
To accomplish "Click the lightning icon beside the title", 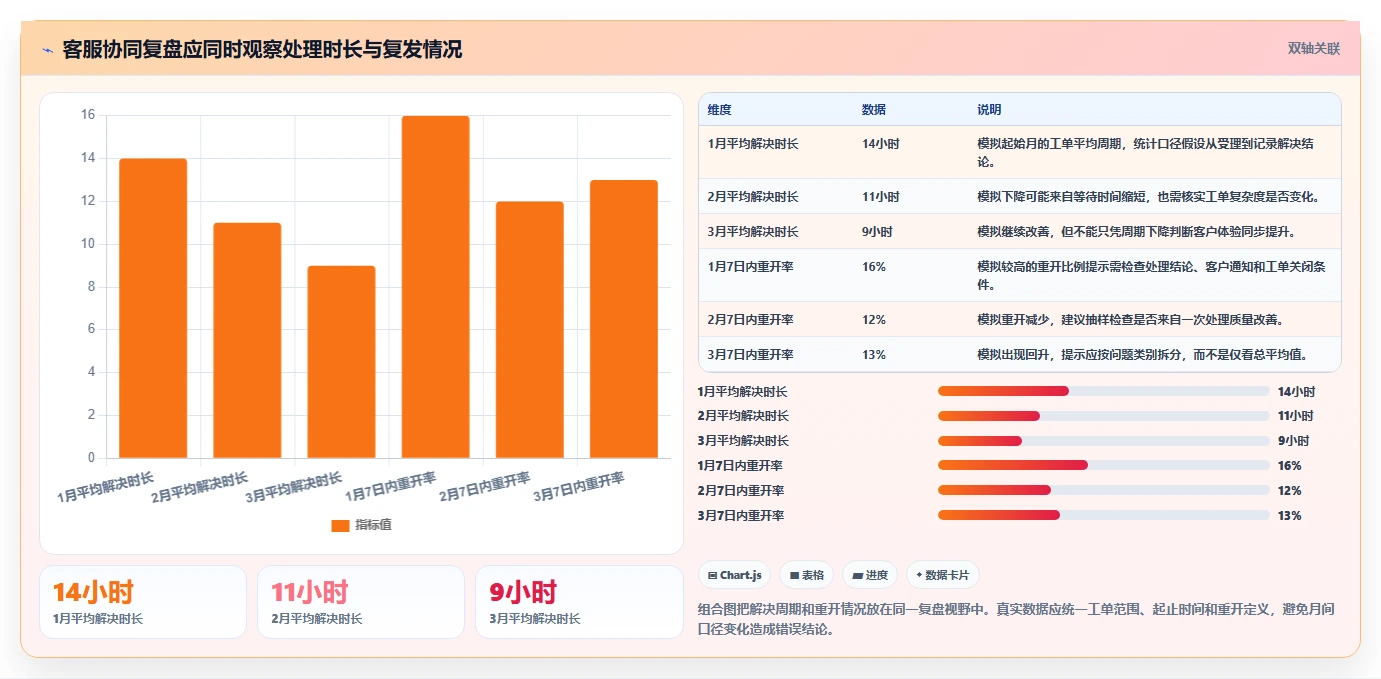I will (x=48, y=50).
